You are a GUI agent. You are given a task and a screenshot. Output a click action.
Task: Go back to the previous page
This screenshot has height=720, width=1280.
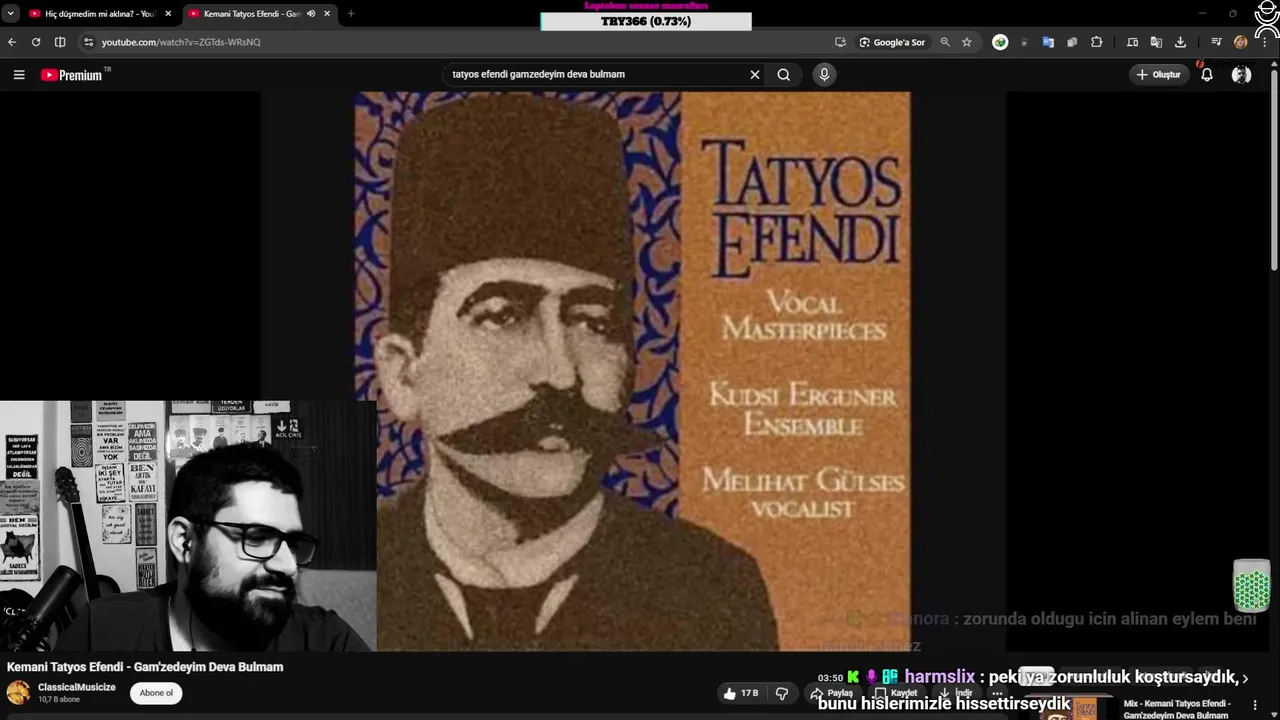(12, 42)
